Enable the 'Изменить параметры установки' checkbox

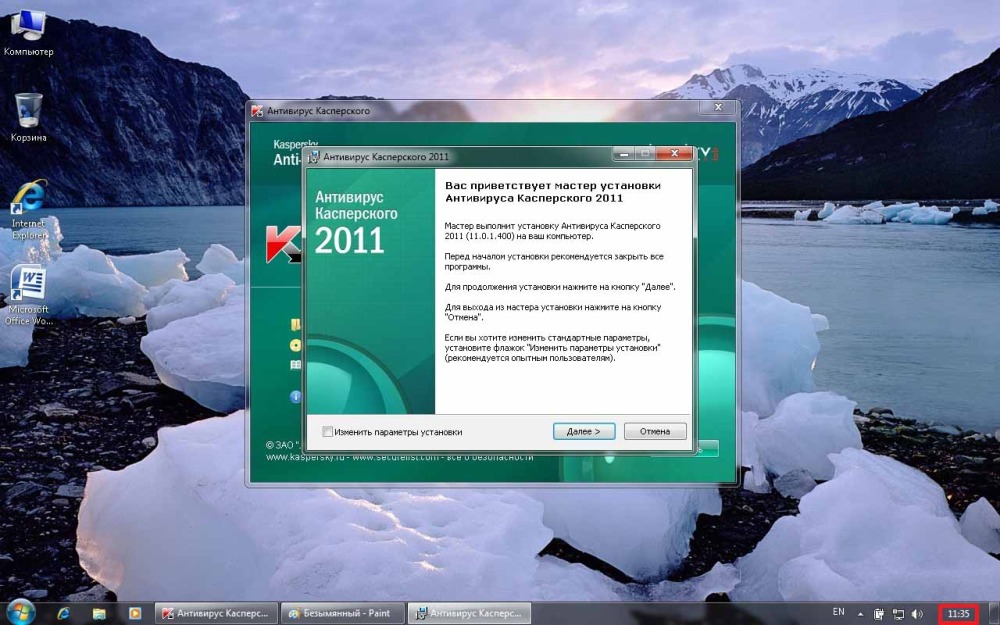coord(327,432)
